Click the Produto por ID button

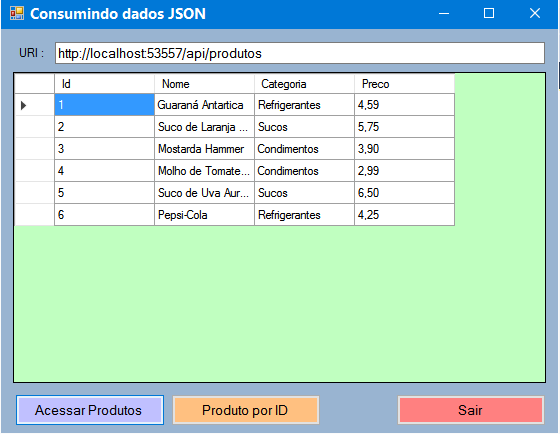click(245, 410)
